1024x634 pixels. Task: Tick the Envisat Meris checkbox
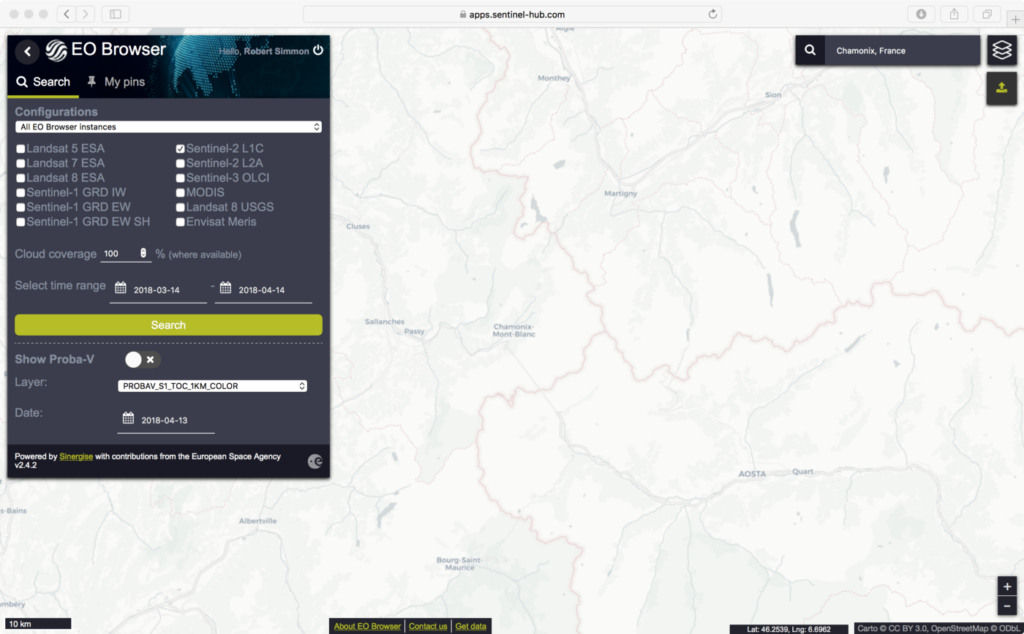[x=180, y=222]
